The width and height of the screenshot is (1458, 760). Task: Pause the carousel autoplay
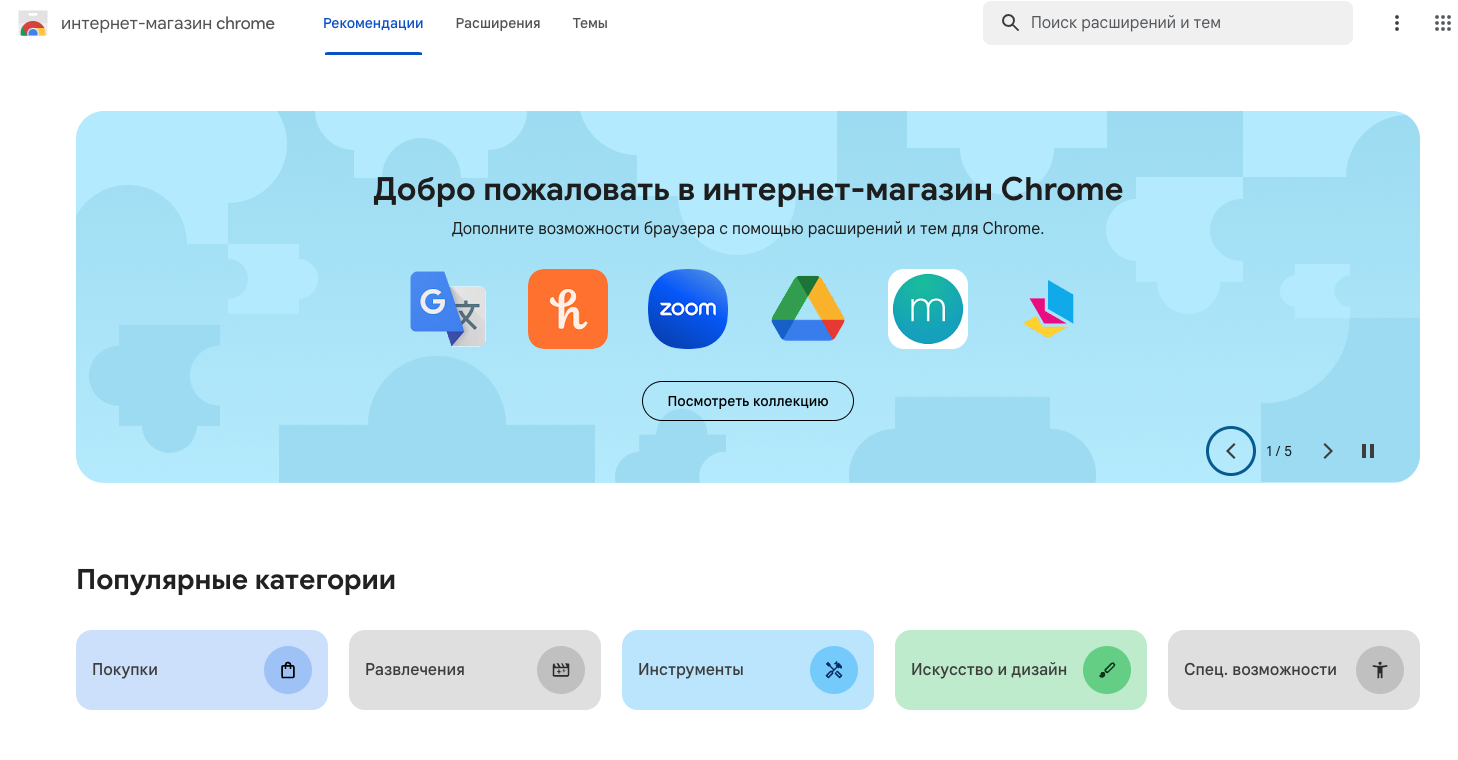(x=1368, y=451)
